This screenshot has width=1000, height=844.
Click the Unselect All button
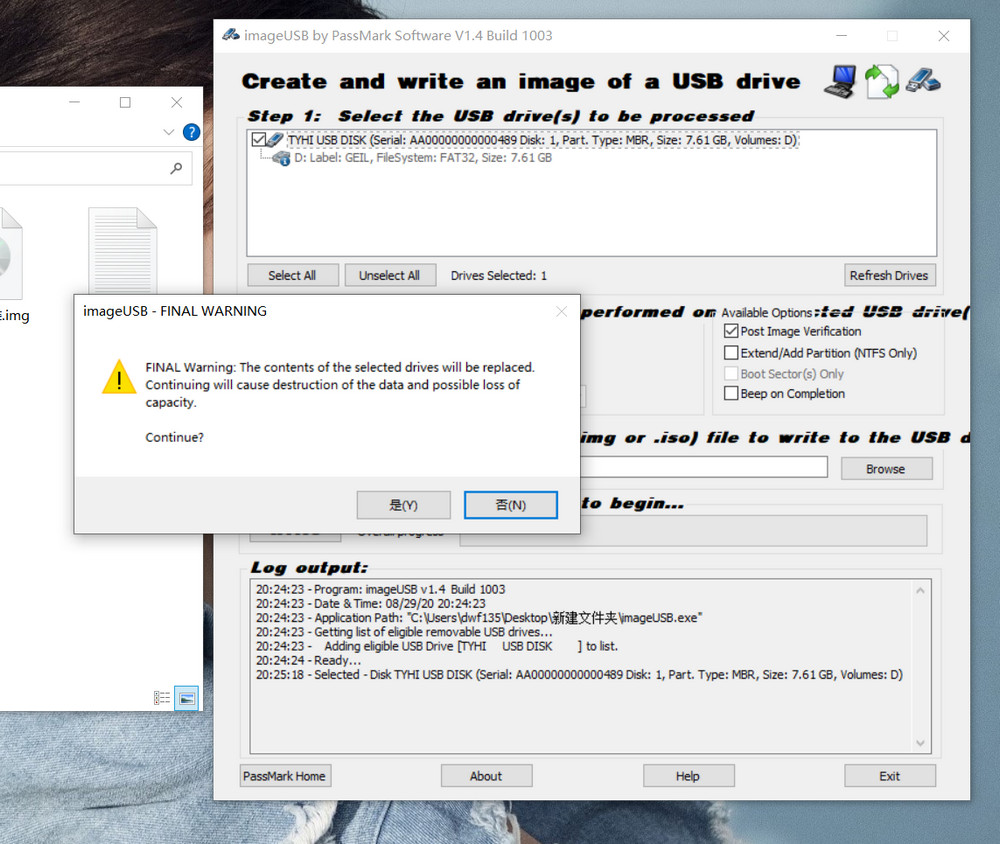[390, 276]
